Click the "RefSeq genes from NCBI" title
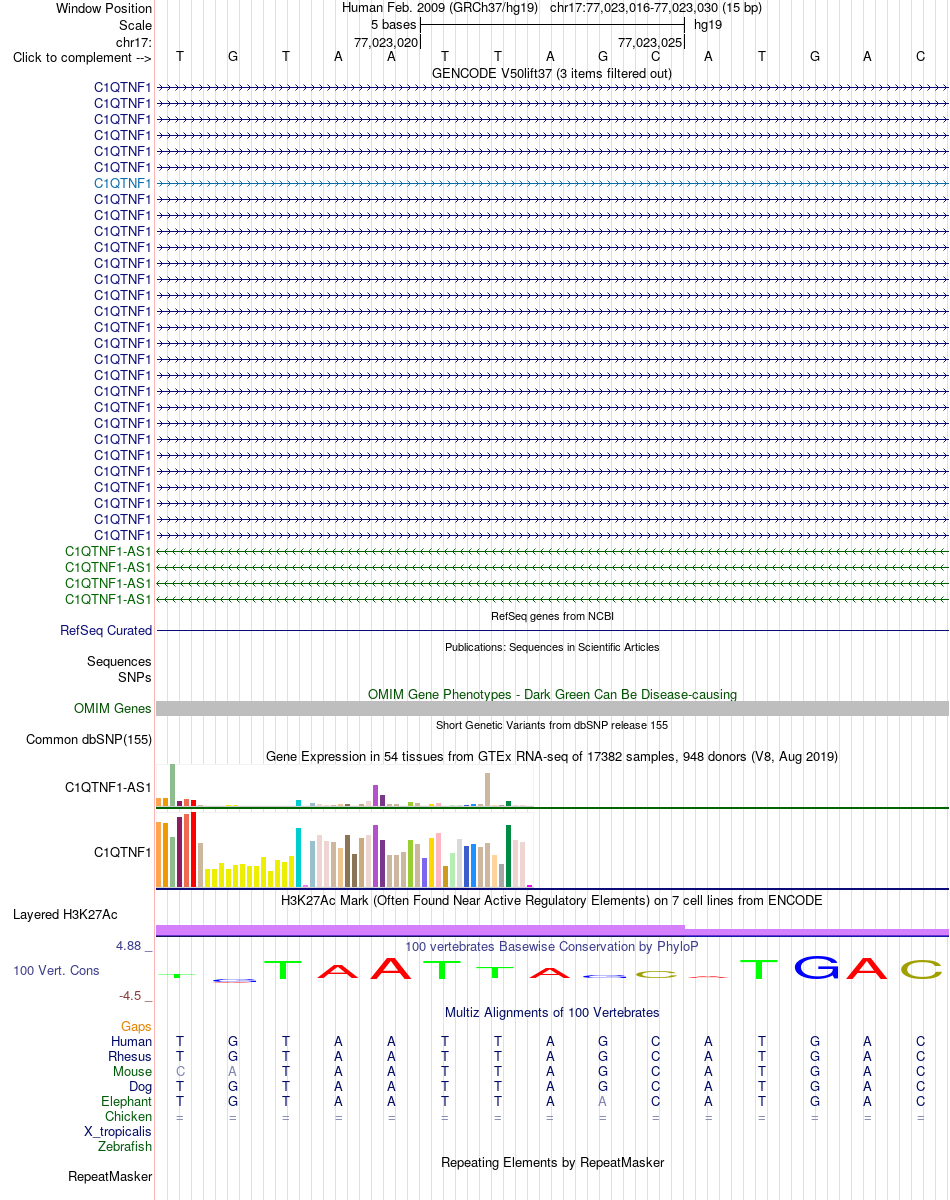The image size is (950, 1200). pyautogui.click(x=552, y=616)
